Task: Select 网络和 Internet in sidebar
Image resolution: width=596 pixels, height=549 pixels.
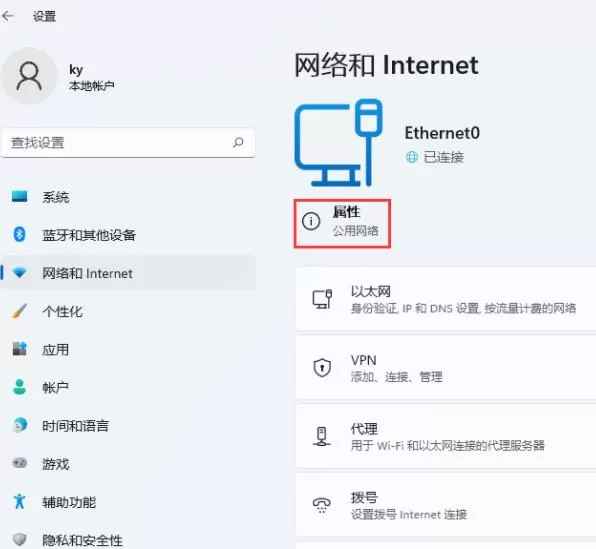Action: pyautogui.click(x=128, y=273)
